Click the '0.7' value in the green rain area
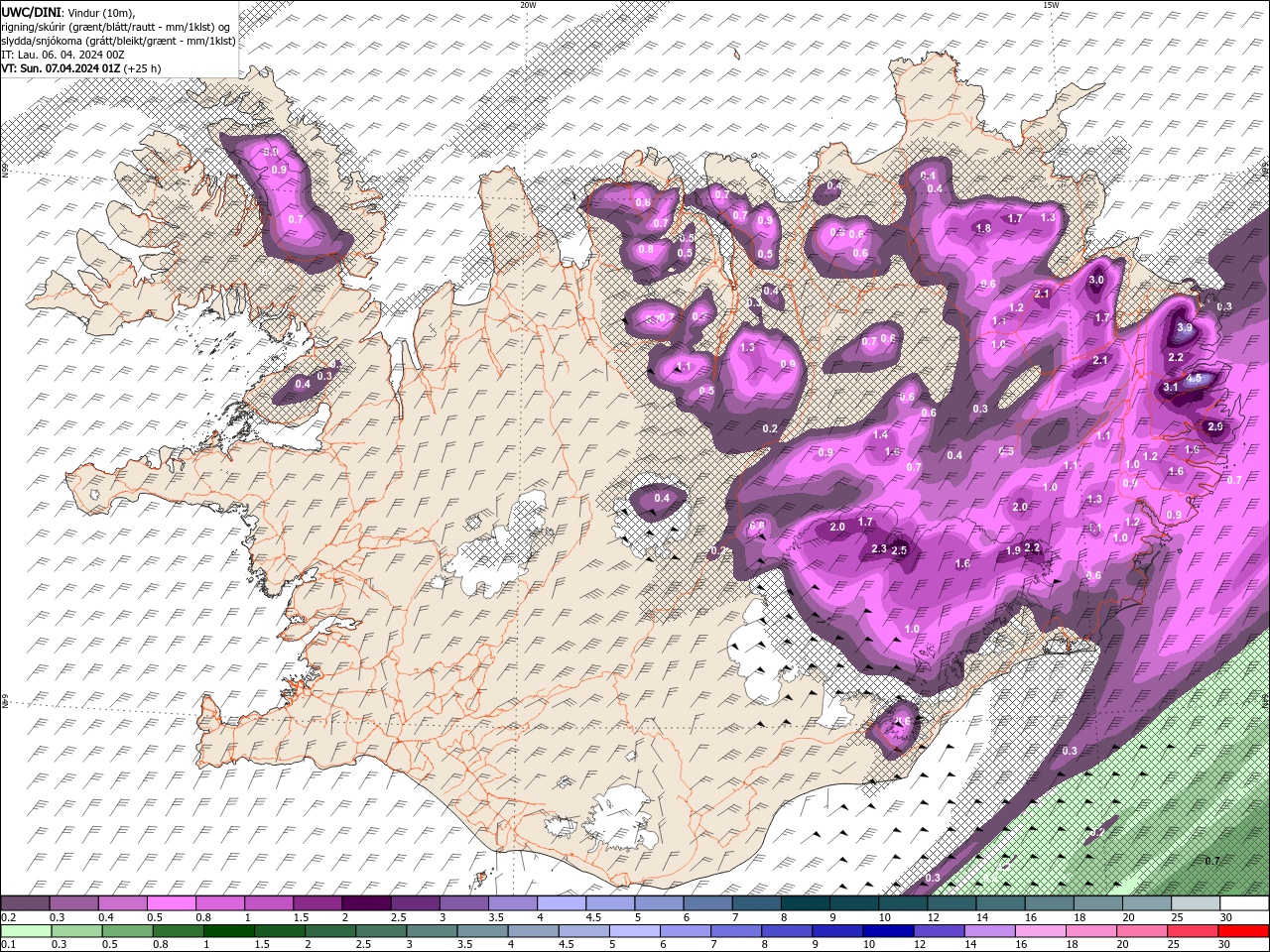Screen dimensions: 1270x952 point(1212,861)
